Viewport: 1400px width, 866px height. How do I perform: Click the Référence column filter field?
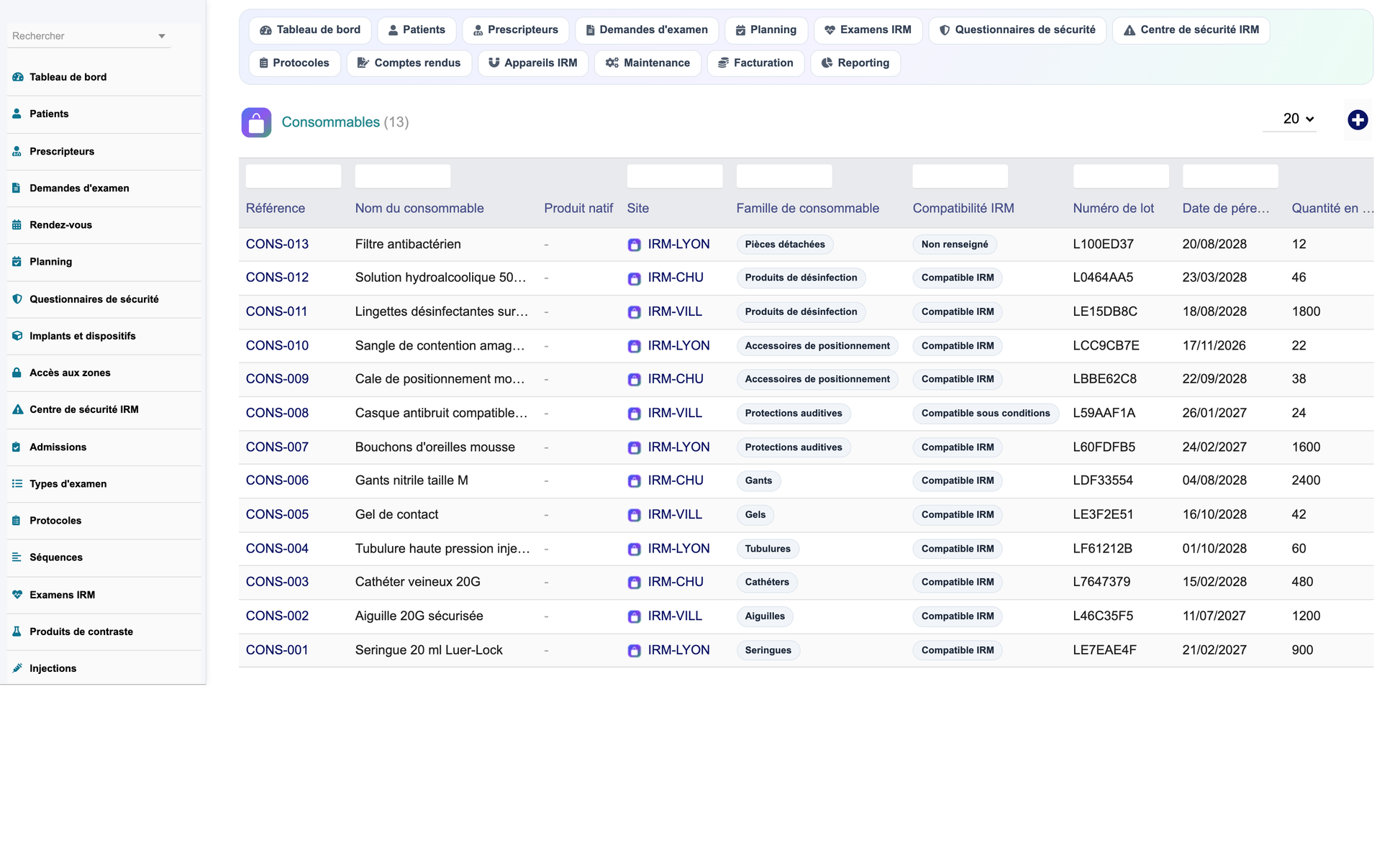(x=294, y=176)
